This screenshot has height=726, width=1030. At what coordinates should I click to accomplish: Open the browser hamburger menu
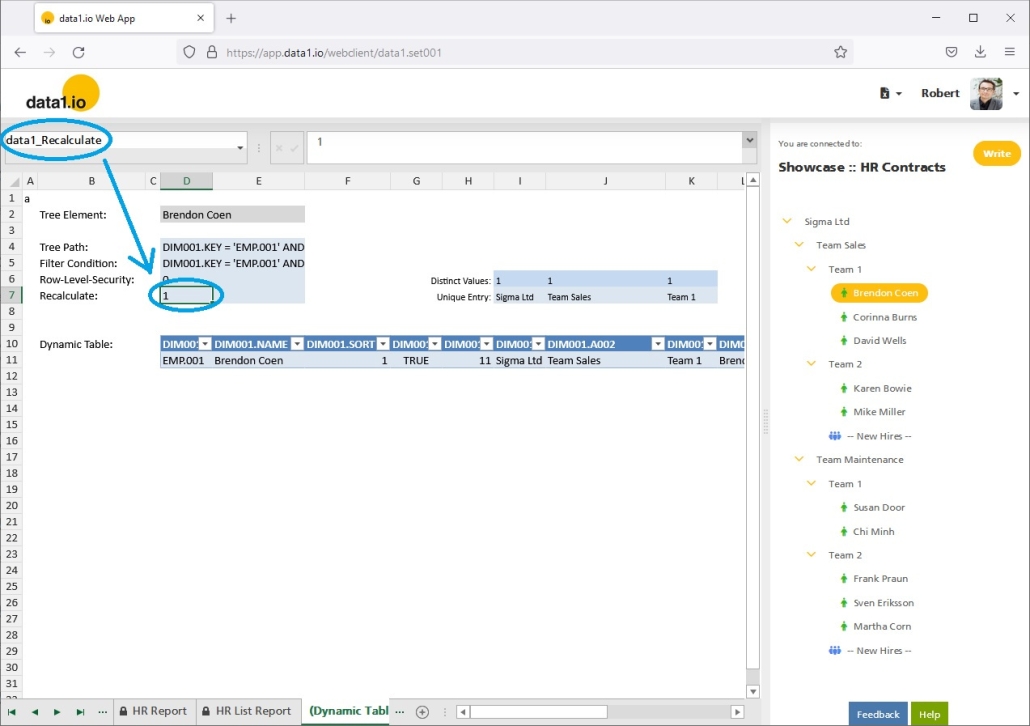coord(1010,53)
